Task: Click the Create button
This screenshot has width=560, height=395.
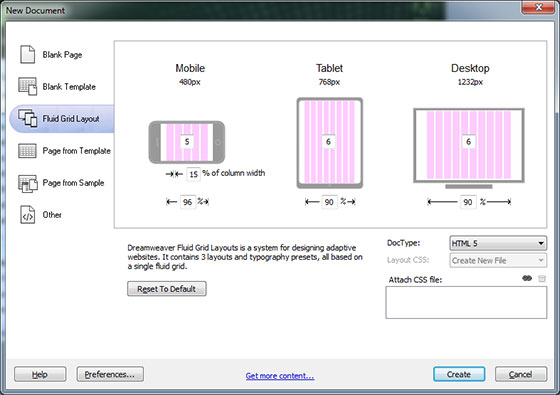Action: pos(459,374)
